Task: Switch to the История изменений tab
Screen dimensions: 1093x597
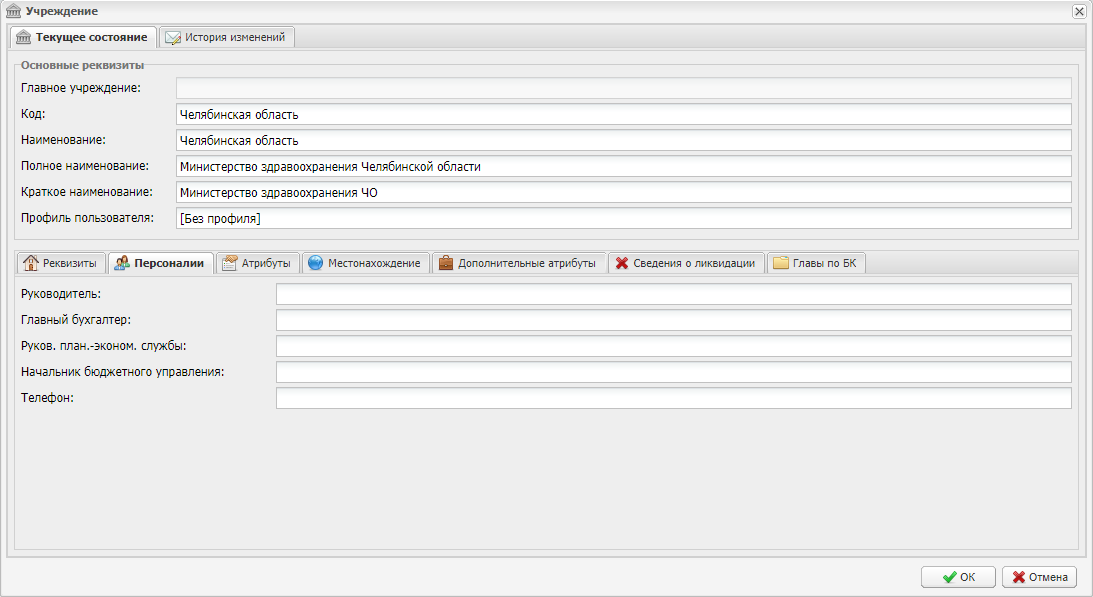Action: click(227, 37)
